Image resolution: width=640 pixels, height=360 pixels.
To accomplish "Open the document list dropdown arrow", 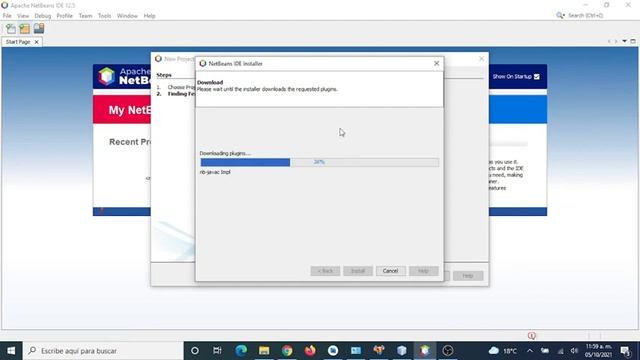I will [x=624, y=41].
